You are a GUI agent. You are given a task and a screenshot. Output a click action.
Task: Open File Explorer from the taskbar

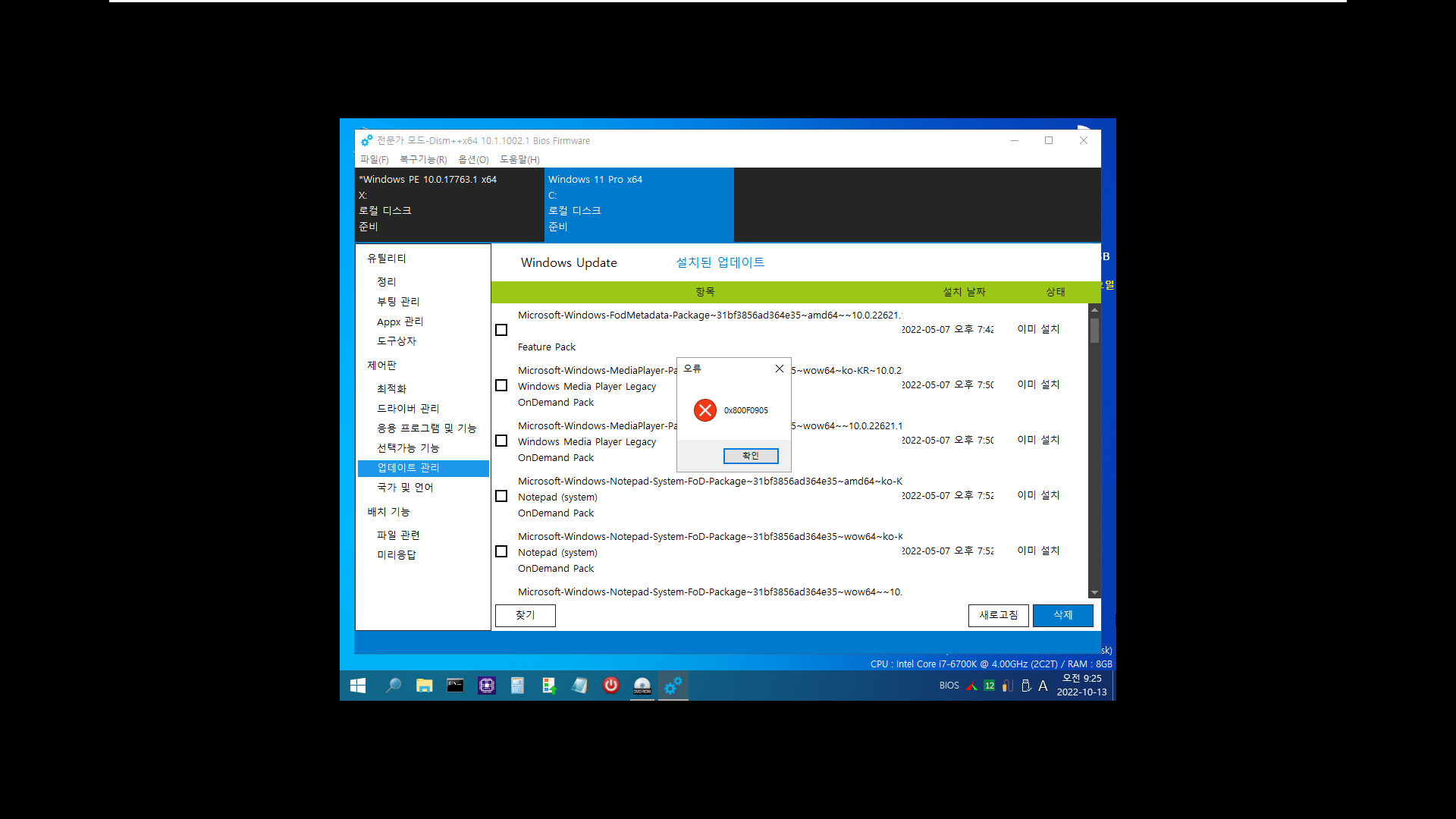tap(424, 686)
